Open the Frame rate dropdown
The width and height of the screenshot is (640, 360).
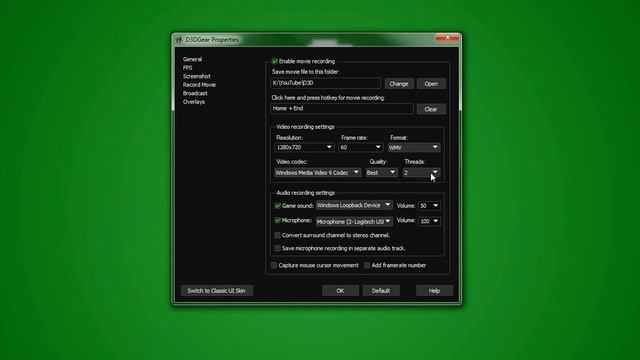coord(361,147)
